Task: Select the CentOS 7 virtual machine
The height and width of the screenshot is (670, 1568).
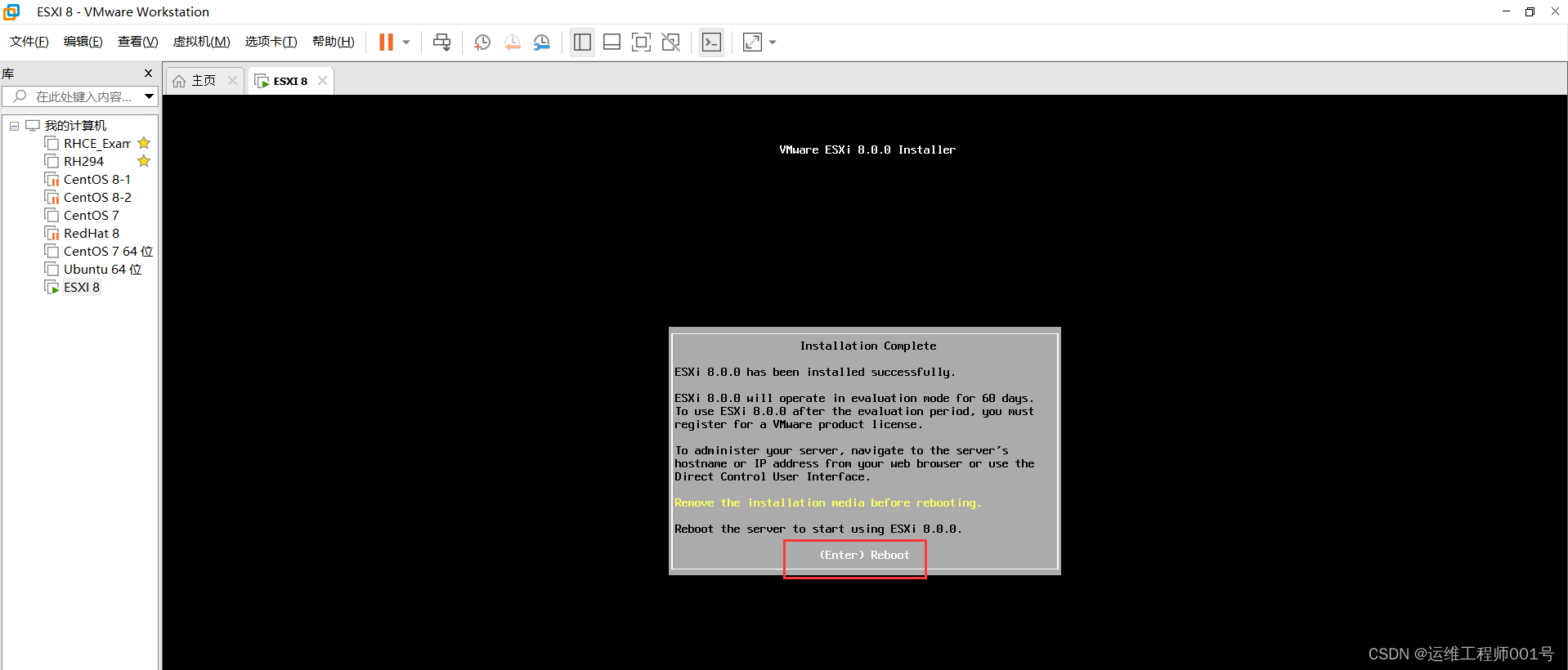Action: pyautogui.click(x=91, y=215)
